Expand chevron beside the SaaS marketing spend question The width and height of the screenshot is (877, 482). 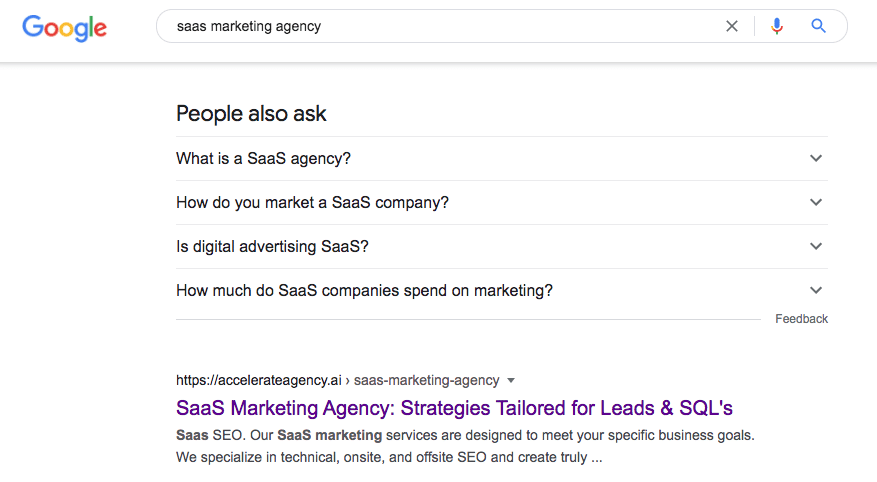(x=816, y=290)
